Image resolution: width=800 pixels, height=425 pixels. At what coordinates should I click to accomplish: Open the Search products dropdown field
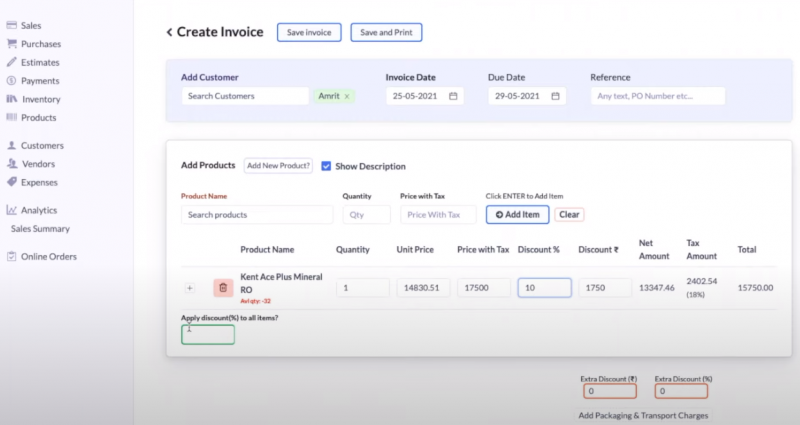[257, 215]
